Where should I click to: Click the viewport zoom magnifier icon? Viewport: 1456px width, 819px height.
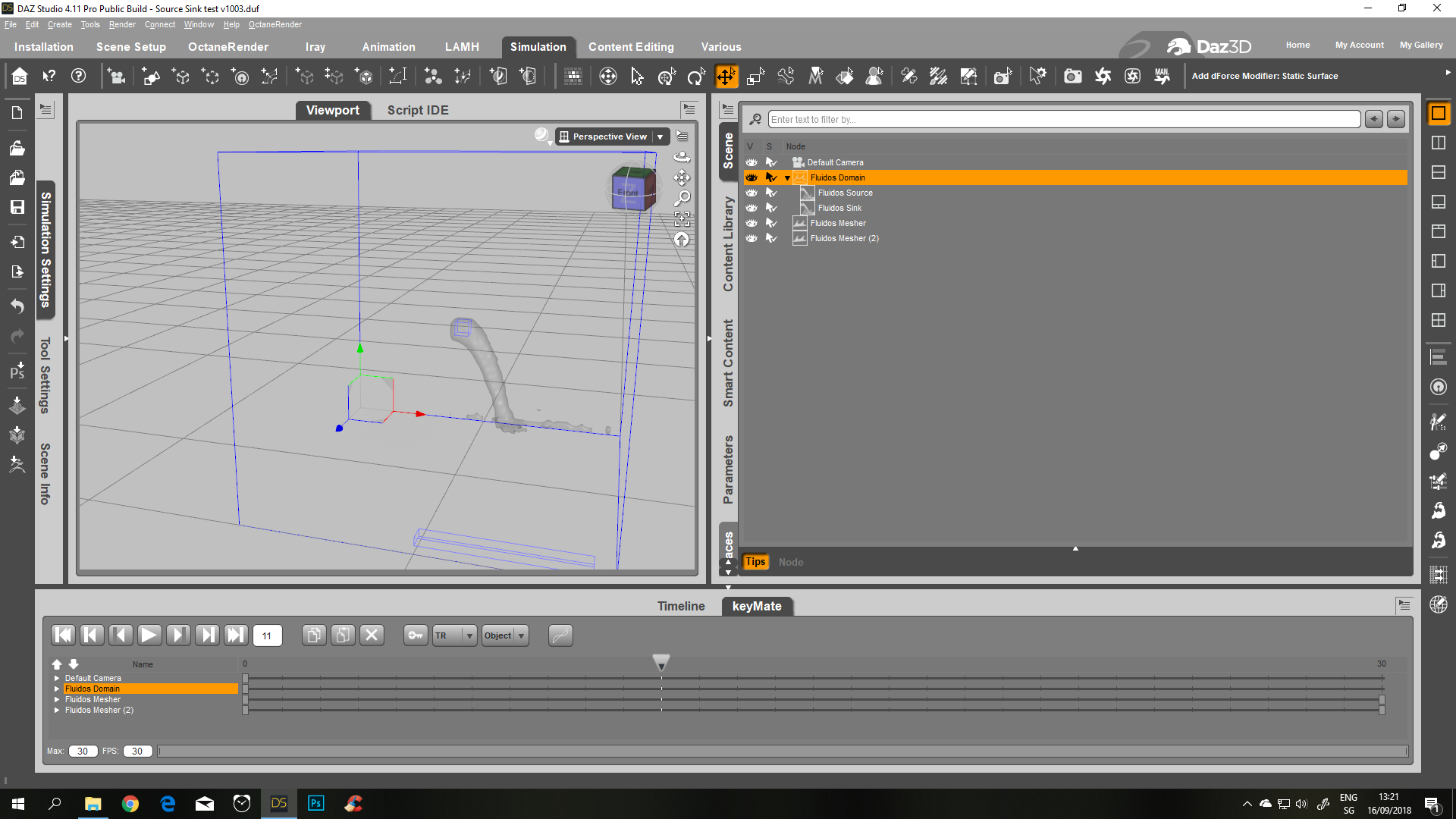[682, 198]
